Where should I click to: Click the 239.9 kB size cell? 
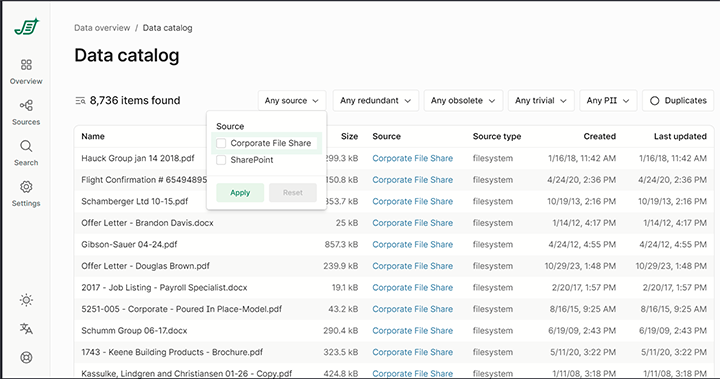340,266
